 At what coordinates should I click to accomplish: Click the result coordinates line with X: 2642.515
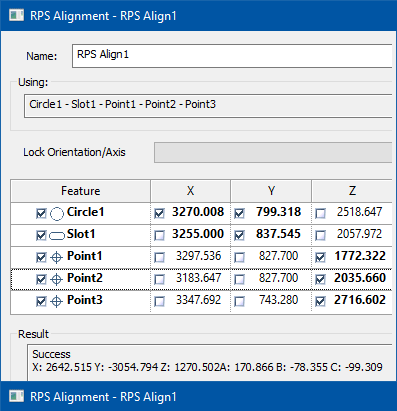pos(207,367)
